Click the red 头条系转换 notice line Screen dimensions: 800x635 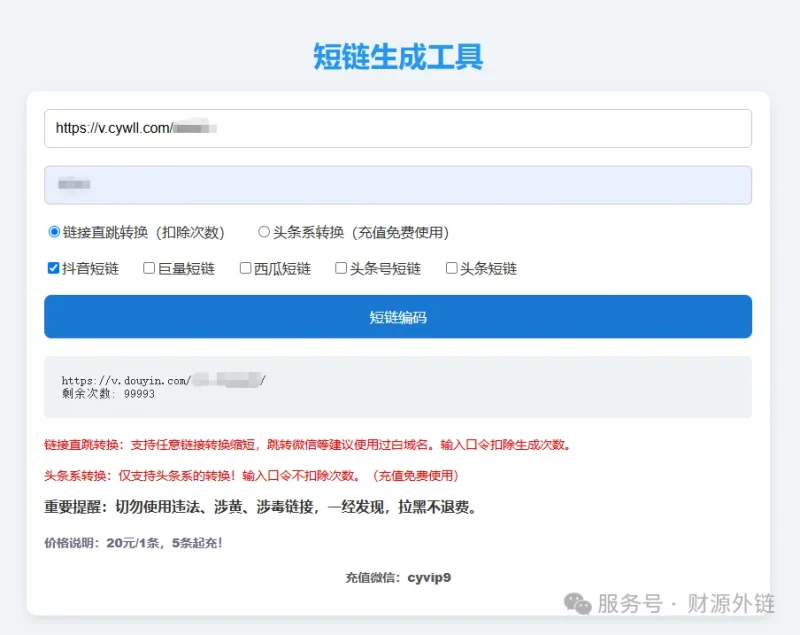(x=253, y=476)
